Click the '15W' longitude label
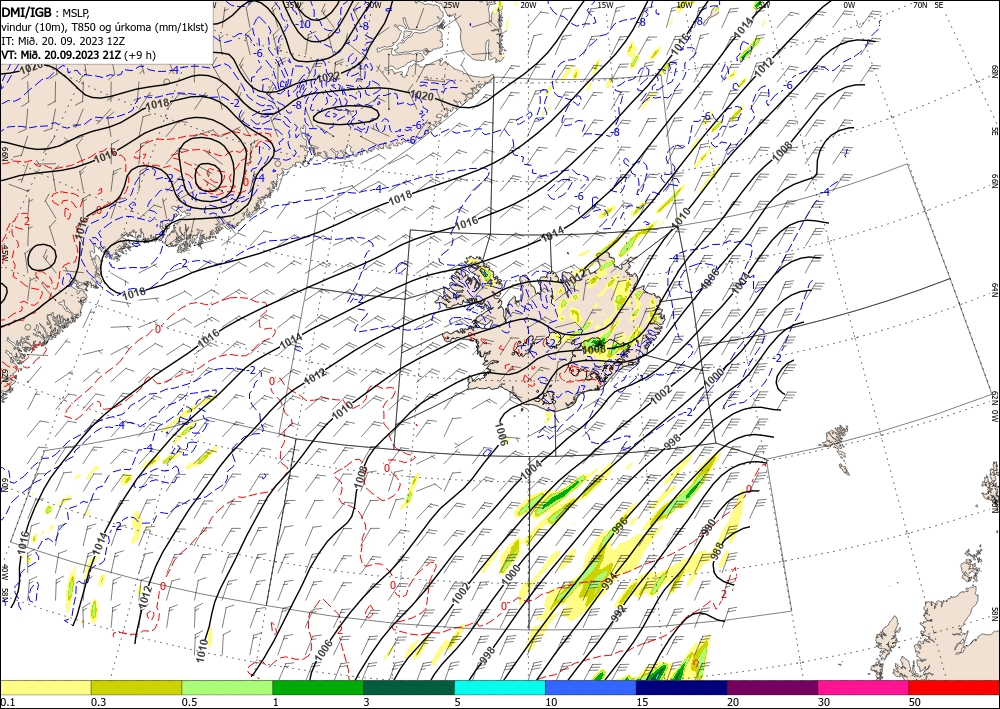The height and width of the screenshot is (709, 1000). point(606,5)
